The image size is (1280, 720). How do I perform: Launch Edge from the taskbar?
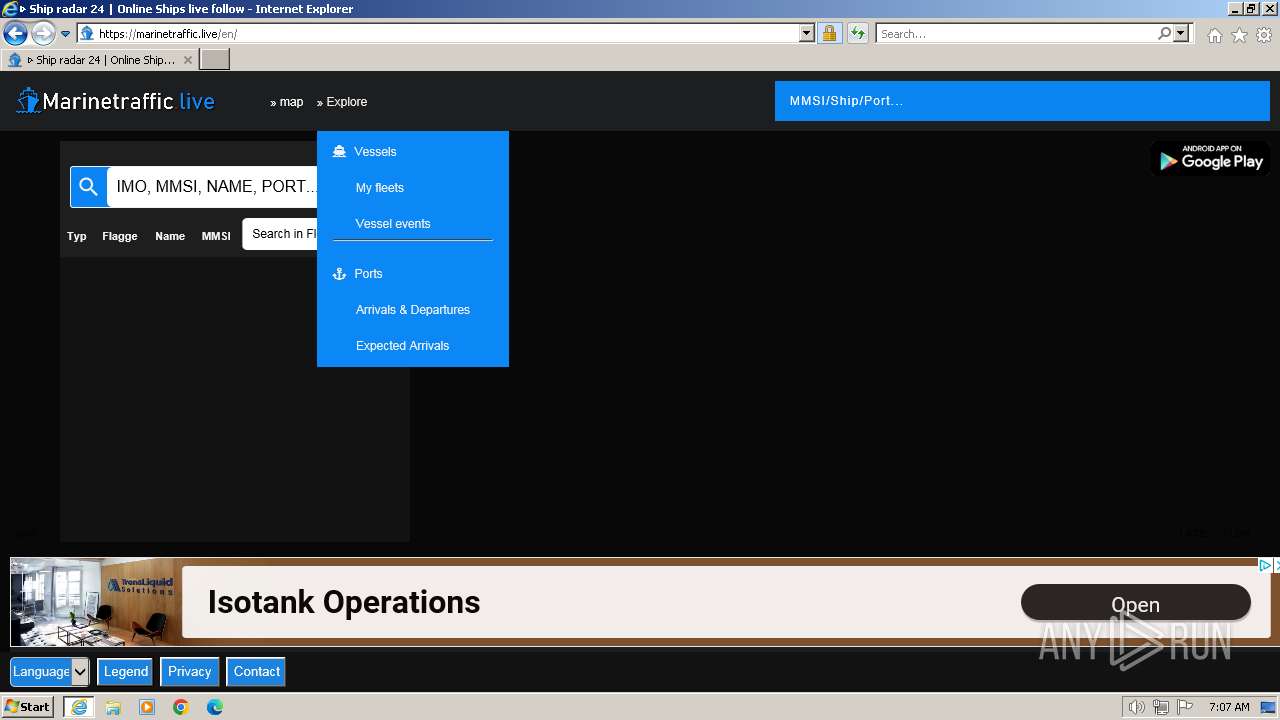pyautogui.click(x=215, y=707)
